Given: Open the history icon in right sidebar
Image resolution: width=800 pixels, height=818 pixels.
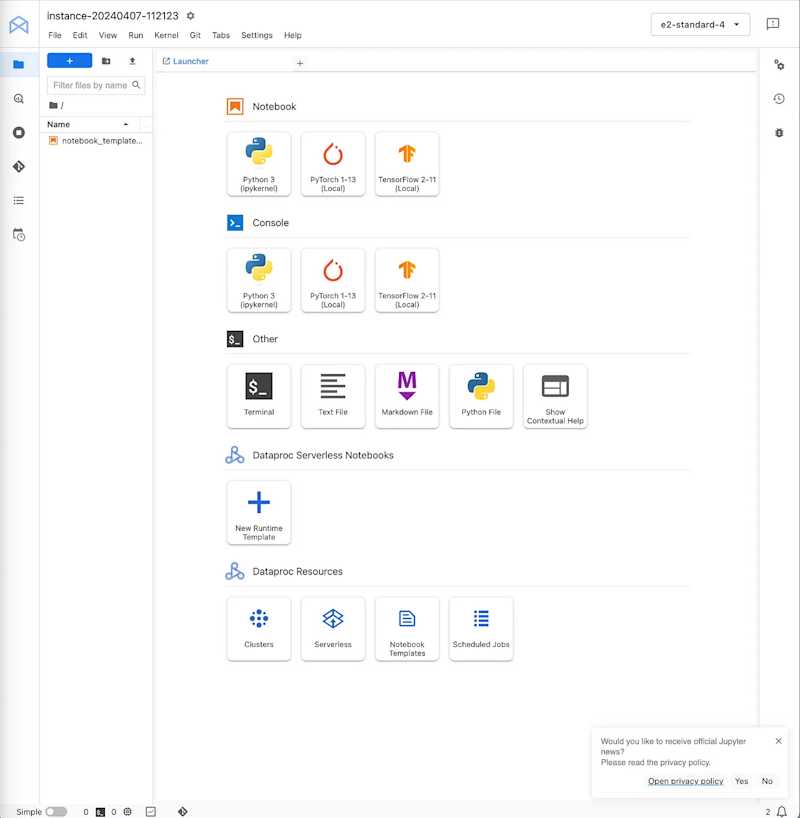Looking at the screenshot, I should [779, 99].
